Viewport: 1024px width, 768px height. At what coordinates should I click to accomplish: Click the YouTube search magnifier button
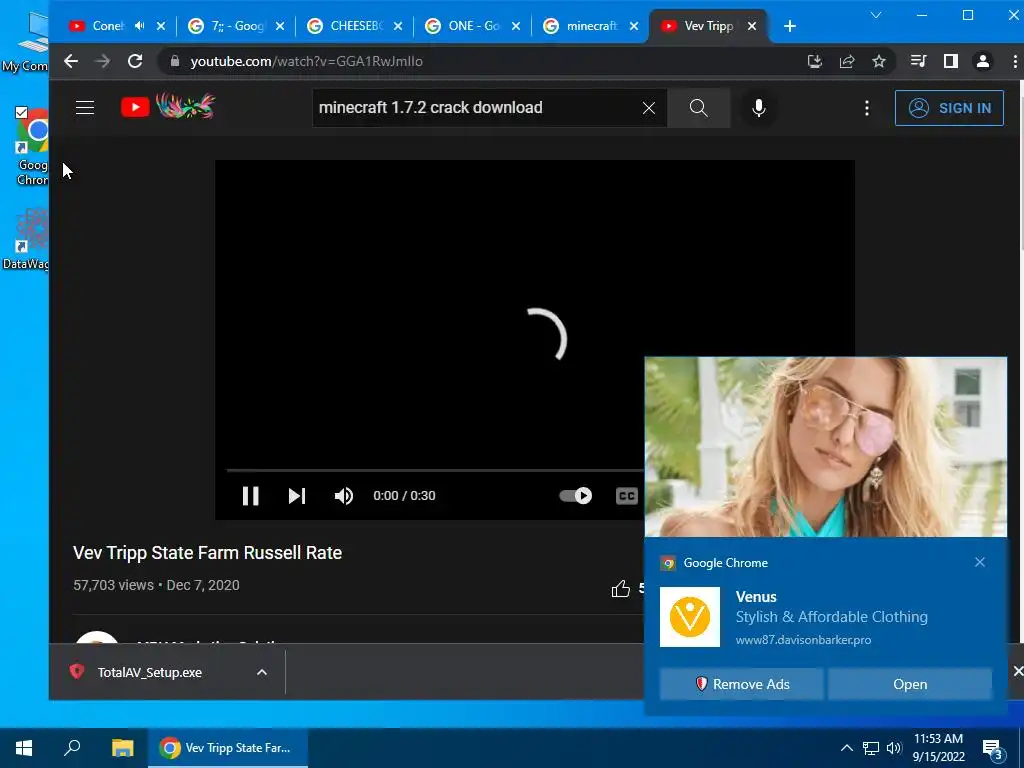pos(699,108)
